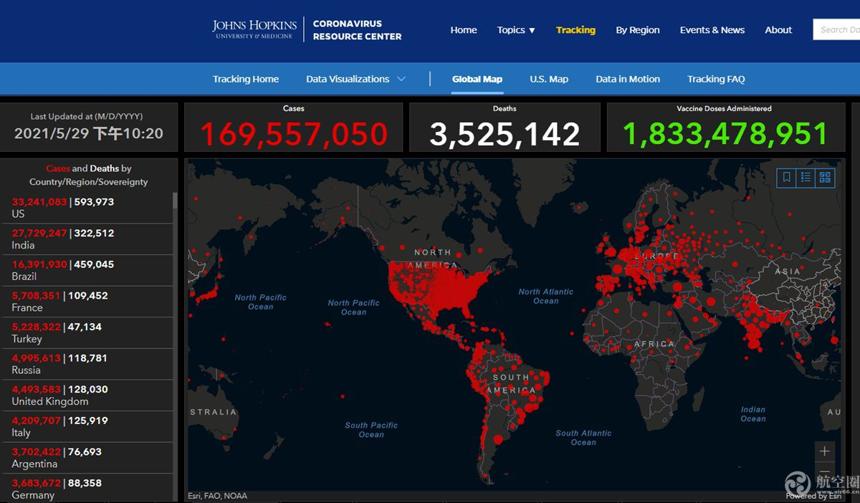Screen dimensions: 860x503
Task: Select the Russia row in country list
Action: [88, 364]
